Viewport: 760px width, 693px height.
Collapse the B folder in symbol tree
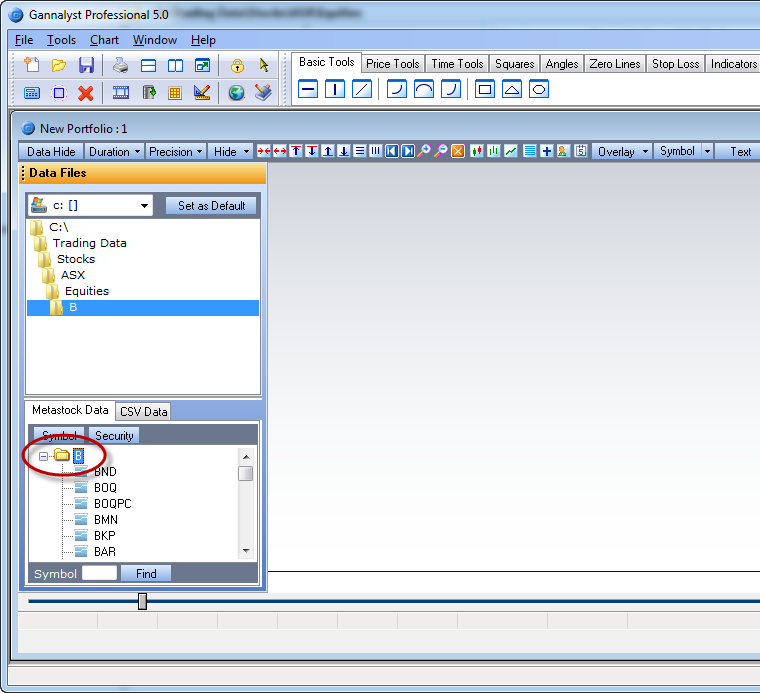click(44, 456)
